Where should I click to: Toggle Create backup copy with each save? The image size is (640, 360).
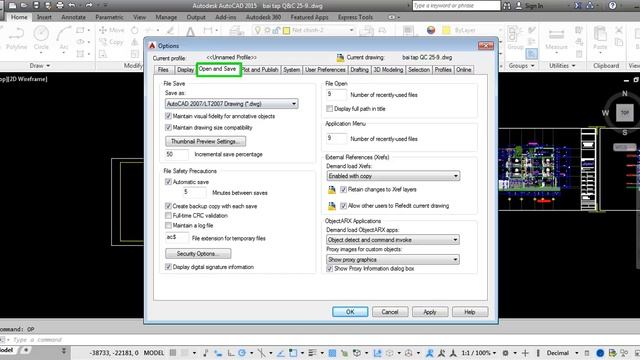[x=168, y=206]
